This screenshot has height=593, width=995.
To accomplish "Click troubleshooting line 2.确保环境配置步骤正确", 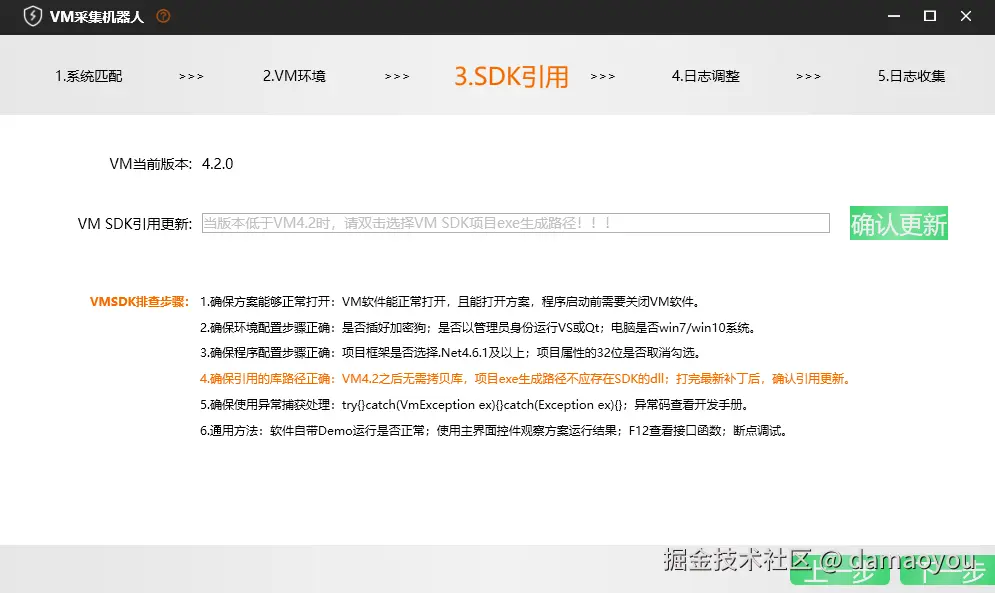I will click(x=478, y=328).
